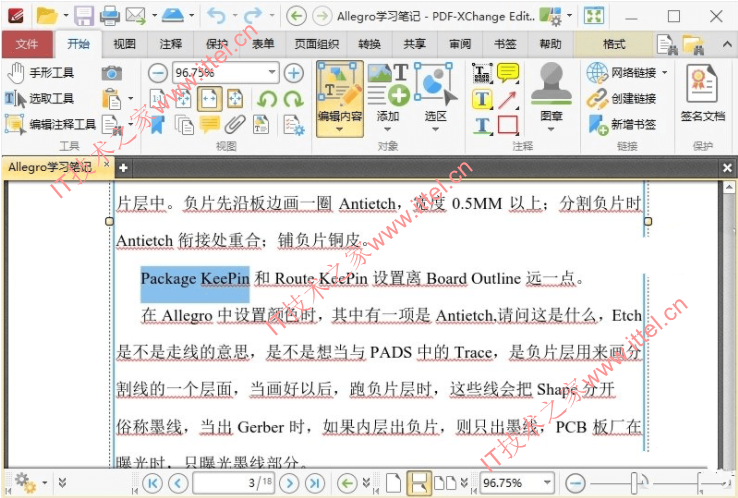This screenshot has height=498, width=738.
Task: Click 创建链接 create link button
Action: pos(621,99)
